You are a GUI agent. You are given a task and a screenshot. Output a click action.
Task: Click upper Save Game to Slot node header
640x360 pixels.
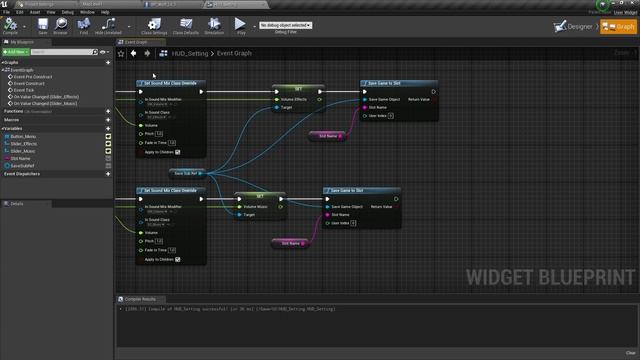399,83
